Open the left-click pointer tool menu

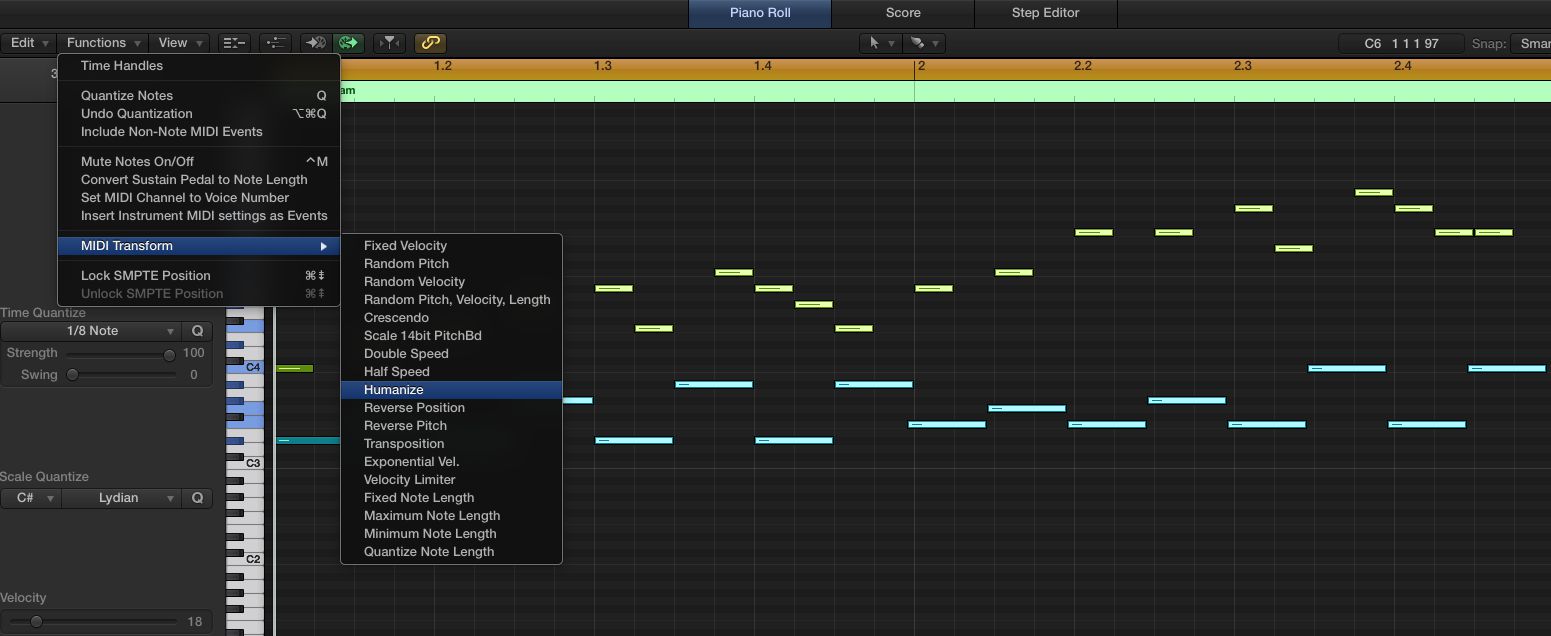(x=880, y=43)
